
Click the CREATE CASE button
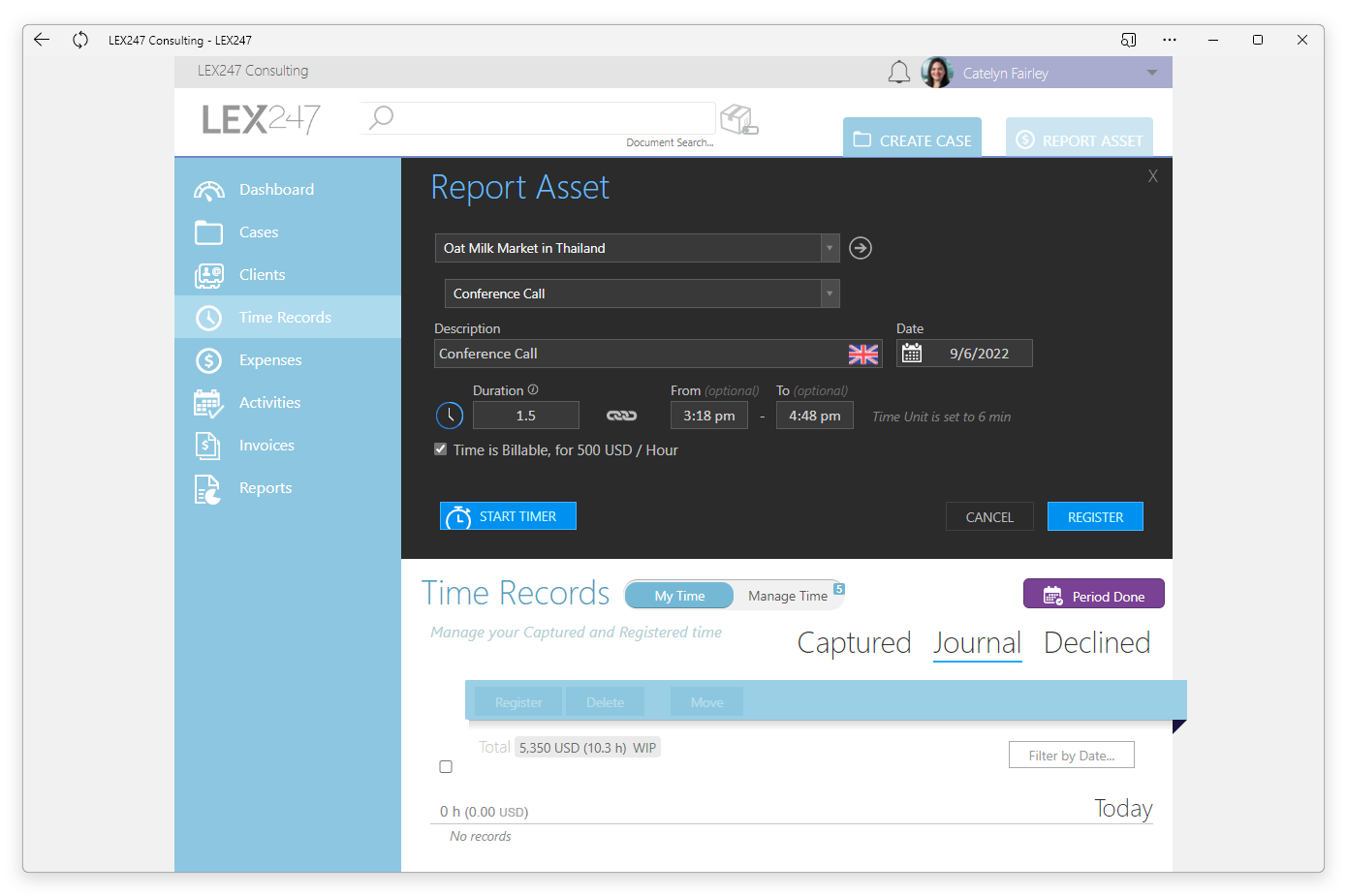tap(912, 138)
